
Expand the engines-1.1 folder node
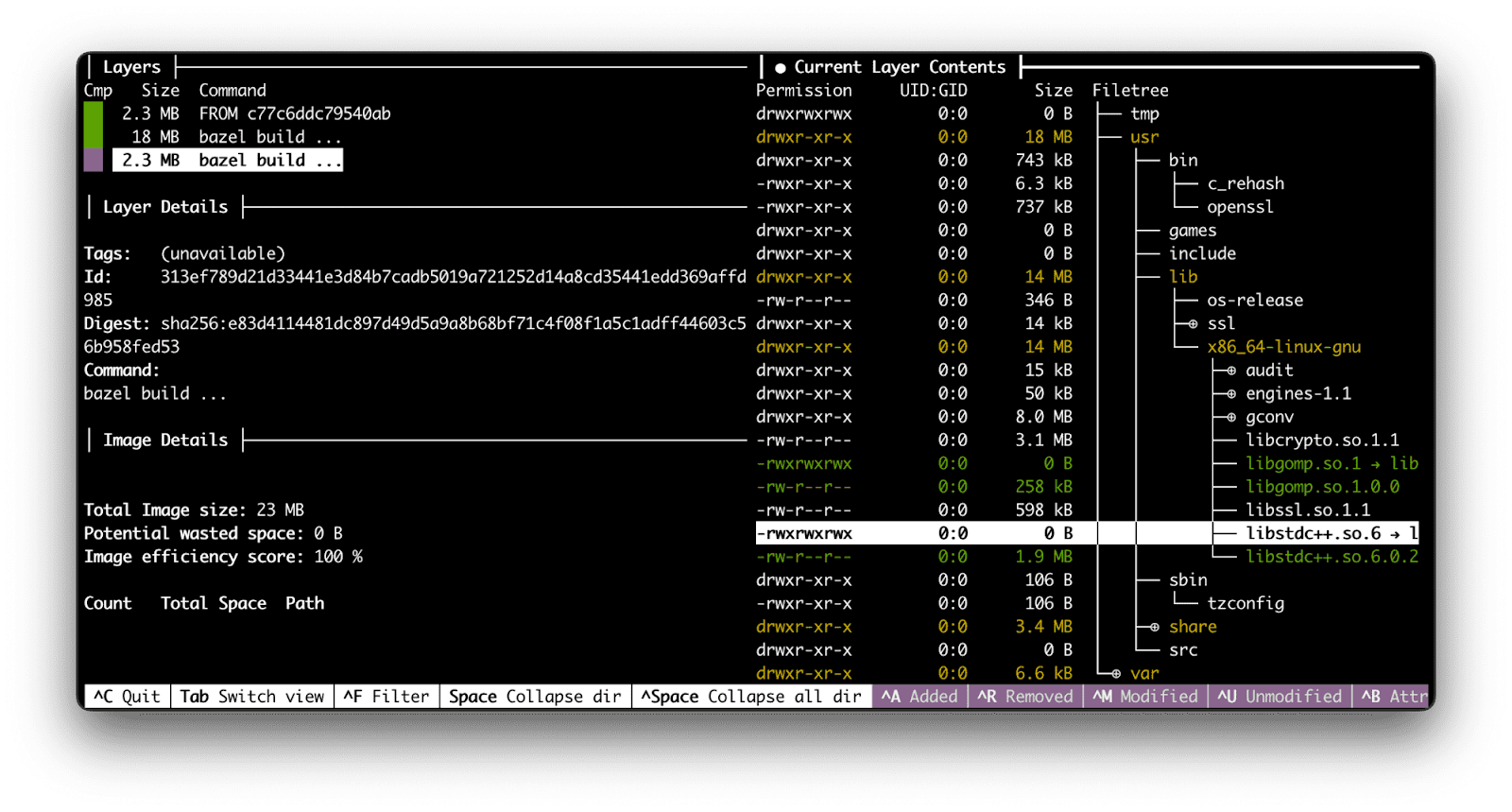[x=1231, y=393]
